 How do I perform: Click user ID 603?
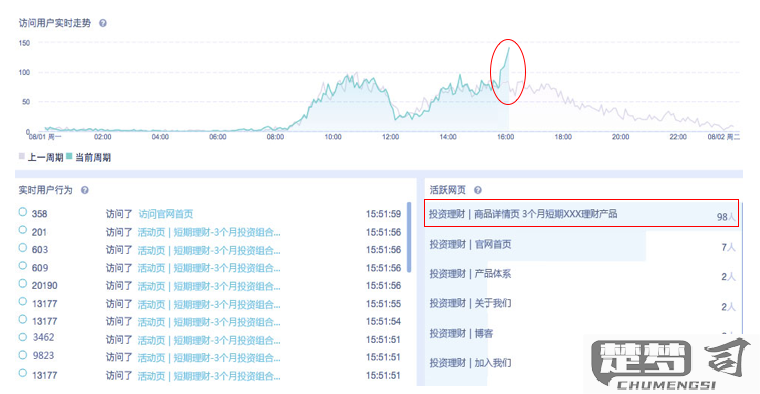(40, 250)
